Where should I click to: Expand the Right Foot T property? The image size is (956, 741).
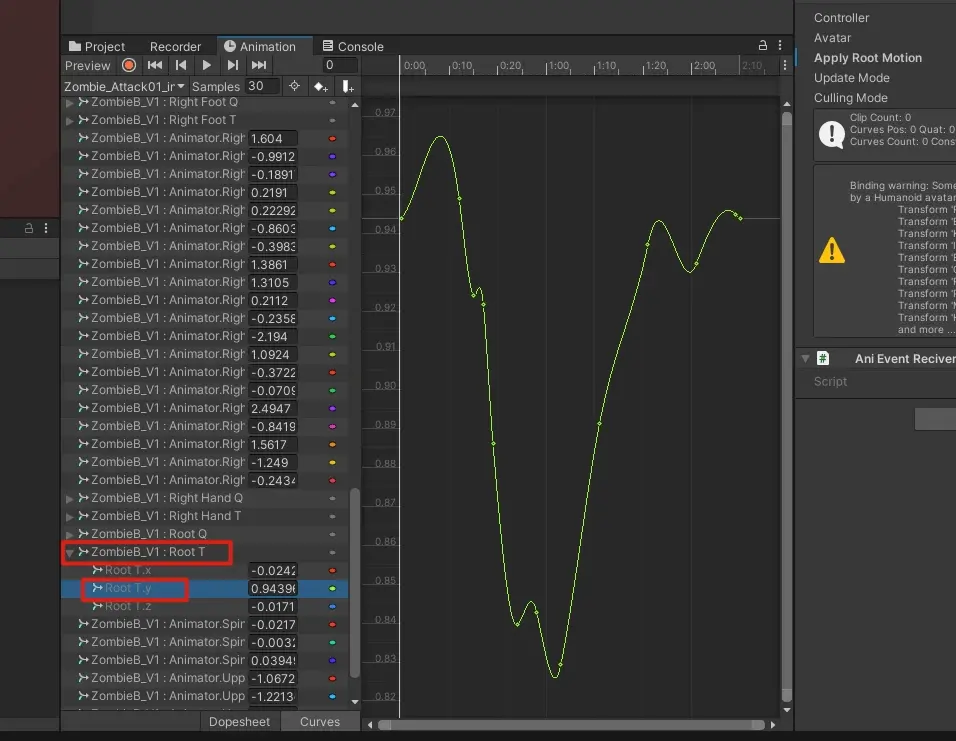tap(70, 121)
